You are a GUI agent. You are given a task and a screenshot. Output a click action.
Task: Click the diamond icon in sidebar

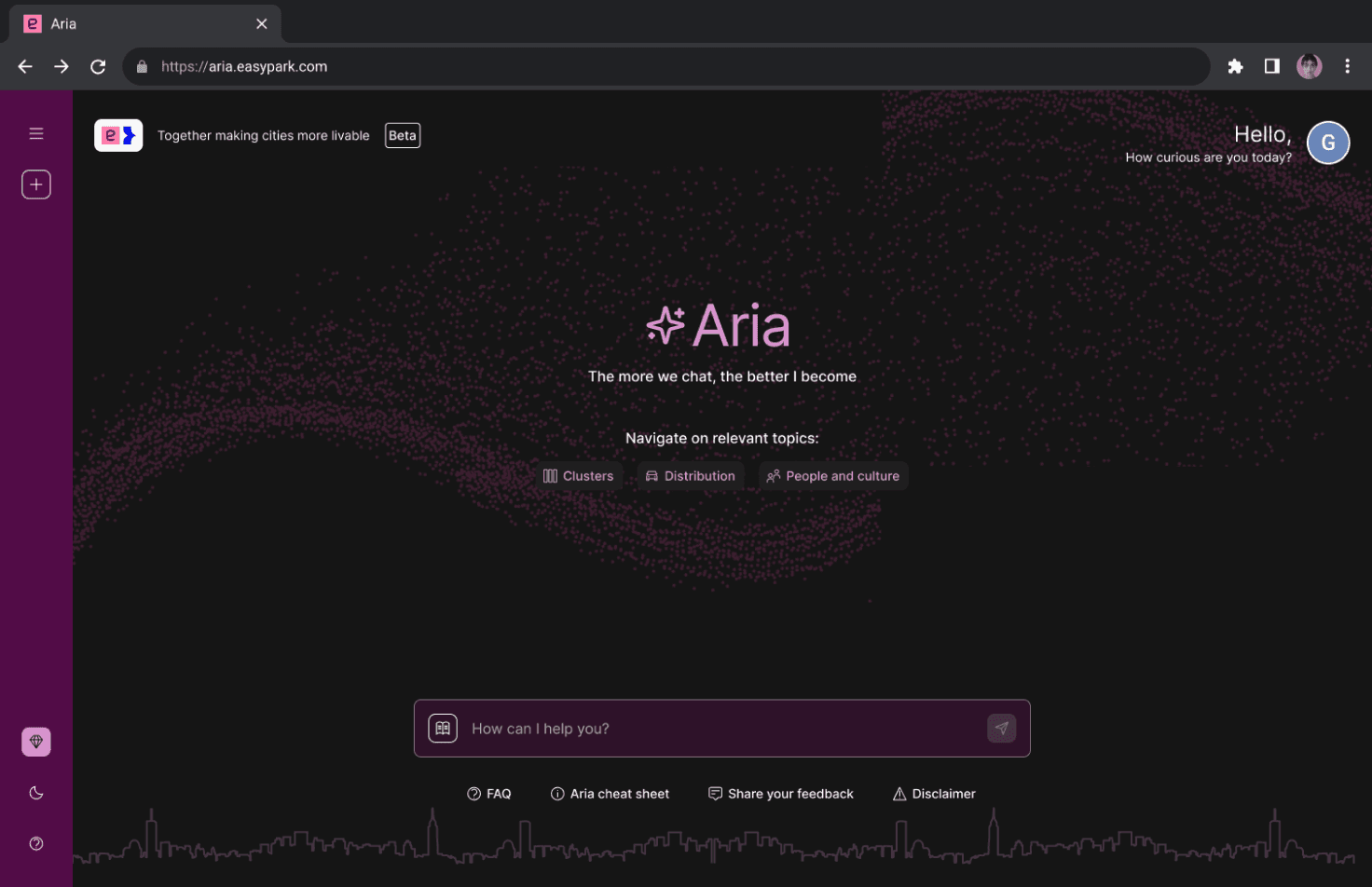click(x=36, y=742)
